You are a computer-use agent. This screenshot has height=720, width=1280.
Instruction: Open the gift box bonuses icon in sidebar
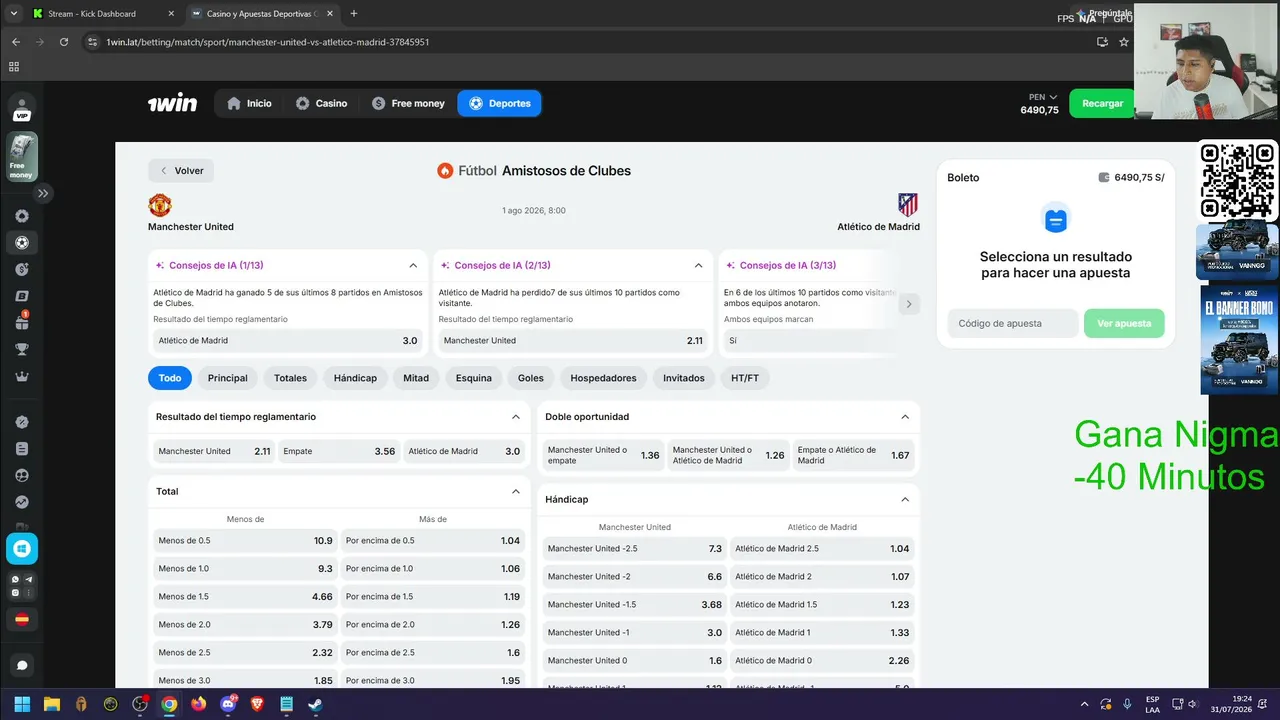pos(22,322)
